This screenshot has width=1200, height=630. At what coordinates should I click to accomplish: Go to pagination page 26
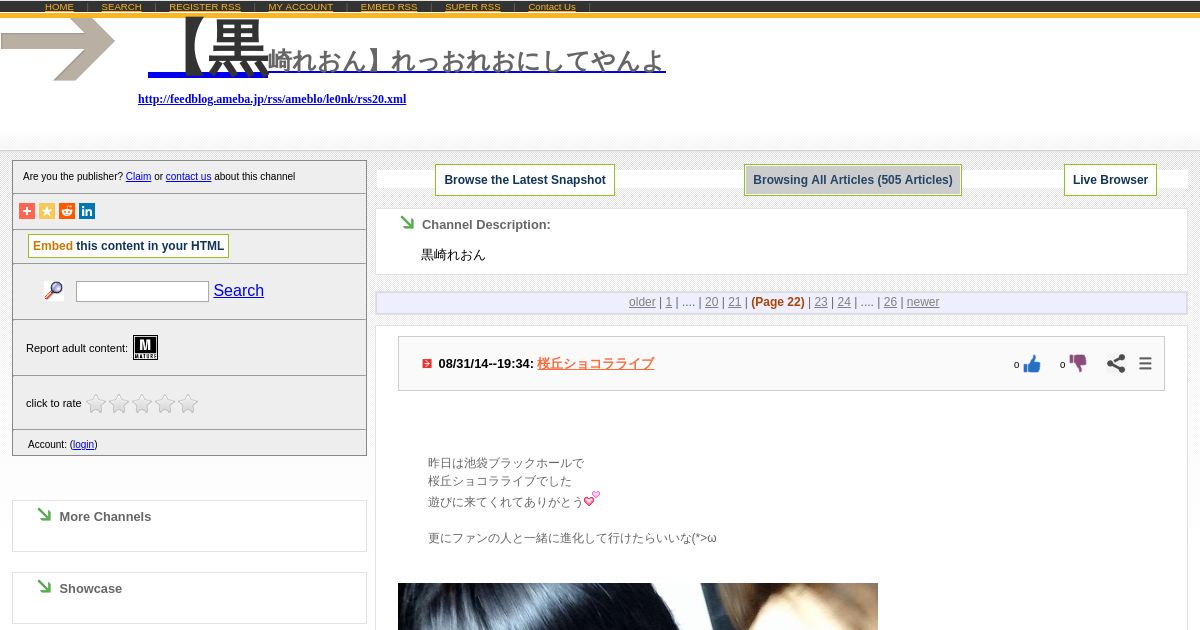click(890, 302)
